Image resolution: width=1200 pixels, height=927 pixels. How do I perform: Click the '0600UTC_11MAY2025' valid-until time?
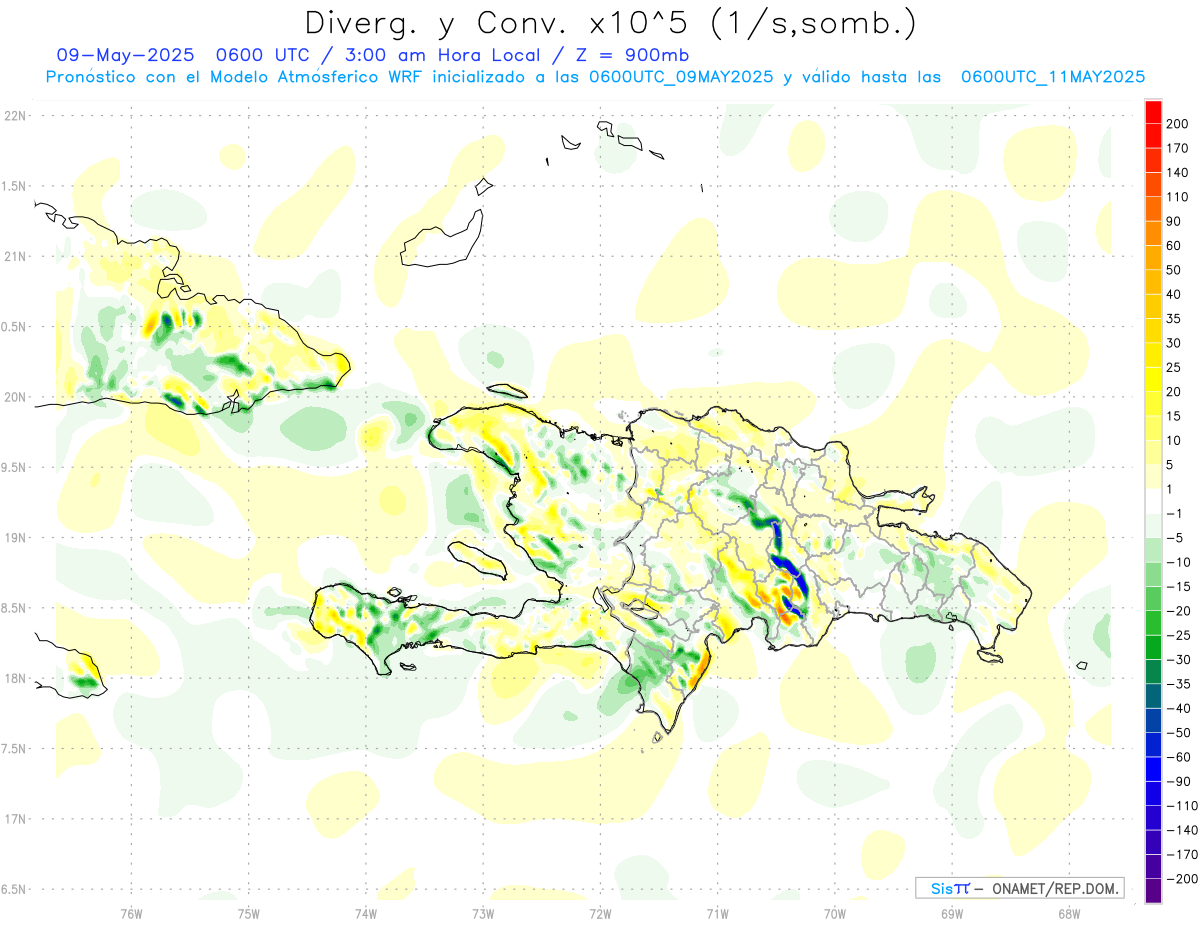[x=1053, y=77]
